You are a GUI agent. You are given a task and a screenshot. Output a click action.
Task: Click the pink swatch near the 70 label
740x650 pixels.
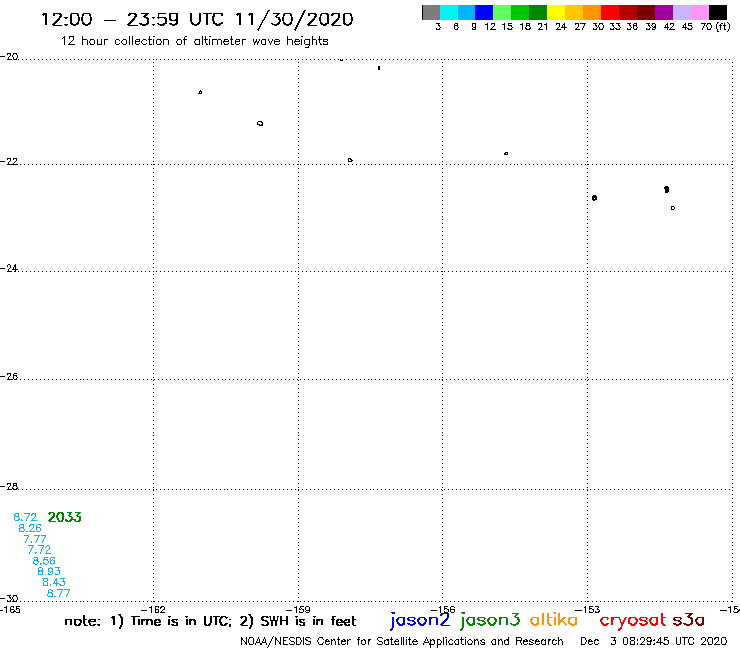[x=699, y=12]
